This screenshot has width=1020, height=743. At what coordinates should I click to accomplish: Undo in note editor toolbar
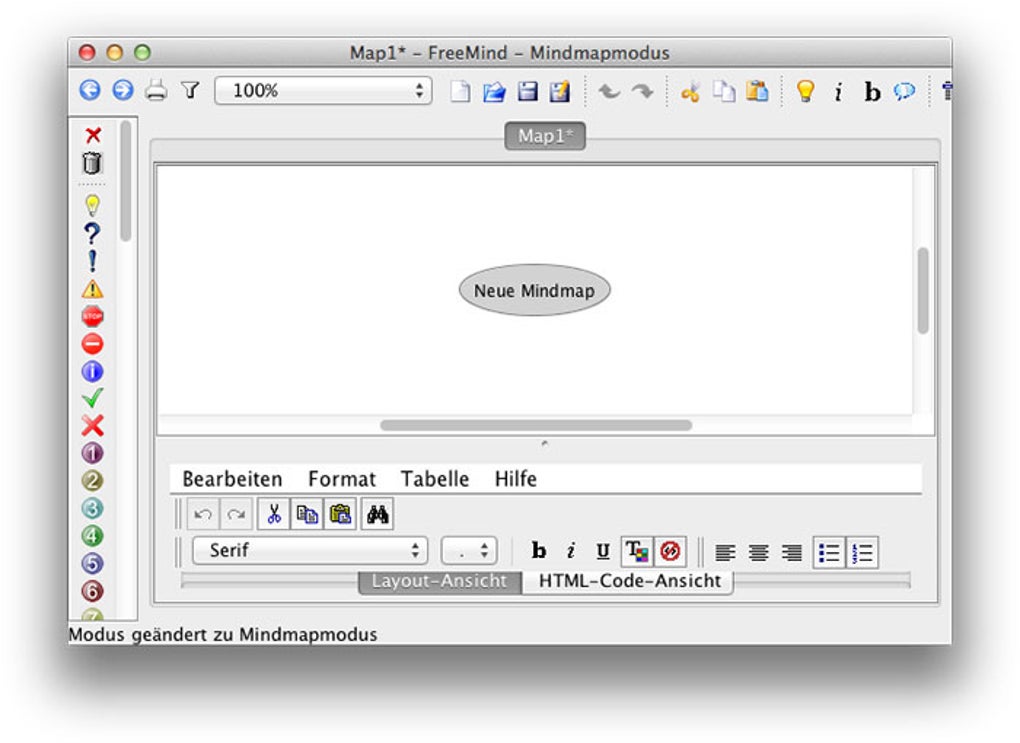click(x=204, y=515)
